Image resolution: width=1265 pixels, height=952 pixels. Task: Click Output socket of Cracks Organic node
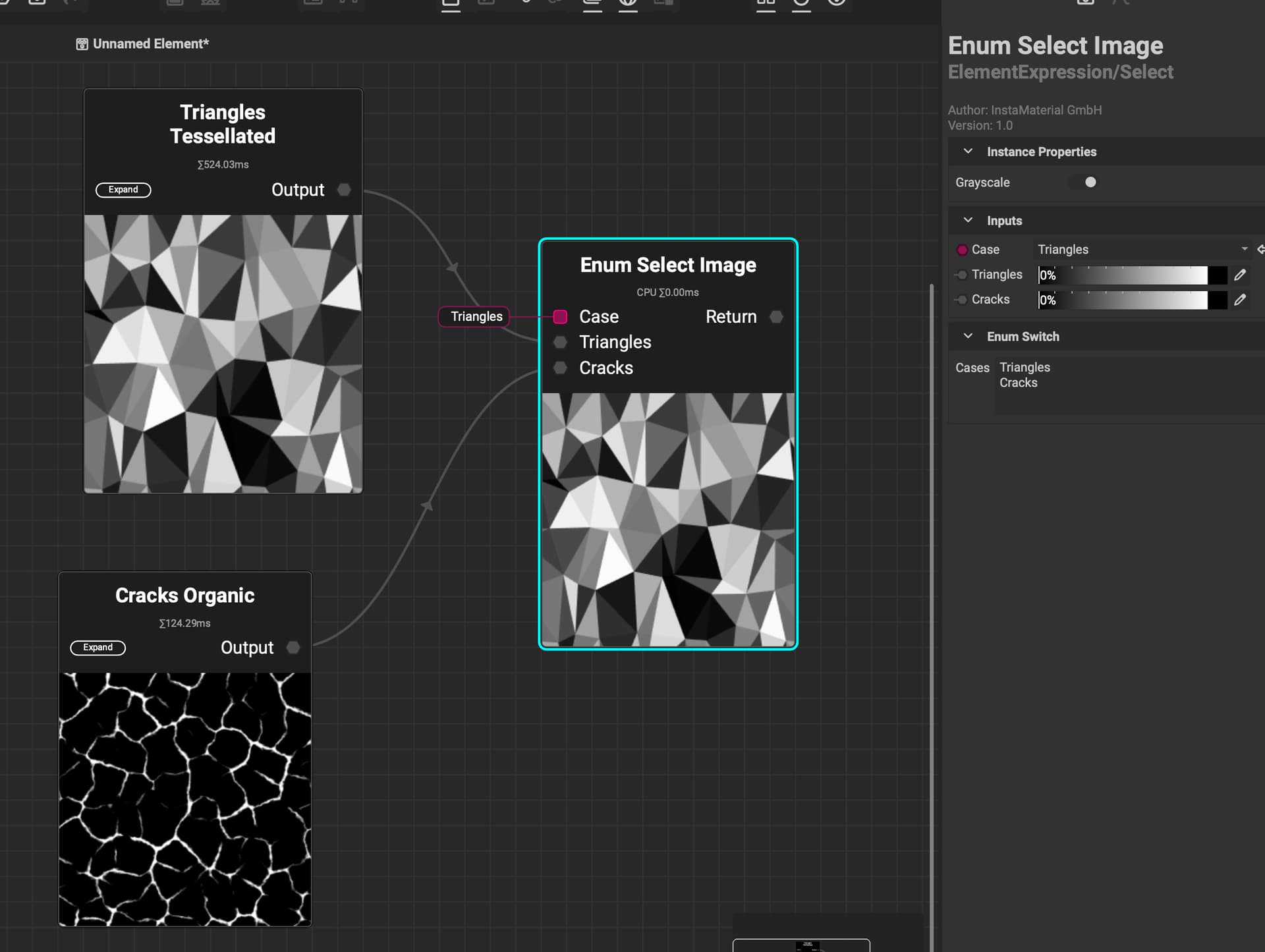pyautogui.click(x=293, y=648)
